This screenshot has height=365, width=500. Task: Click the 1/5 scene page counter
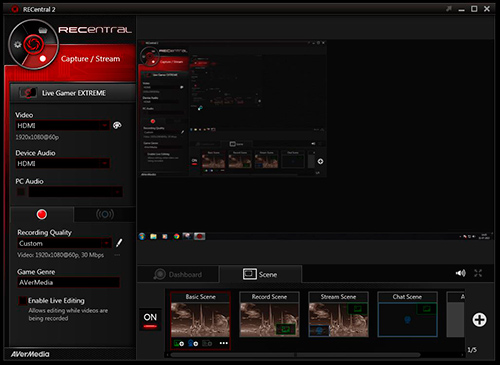(x=472, y=350)
